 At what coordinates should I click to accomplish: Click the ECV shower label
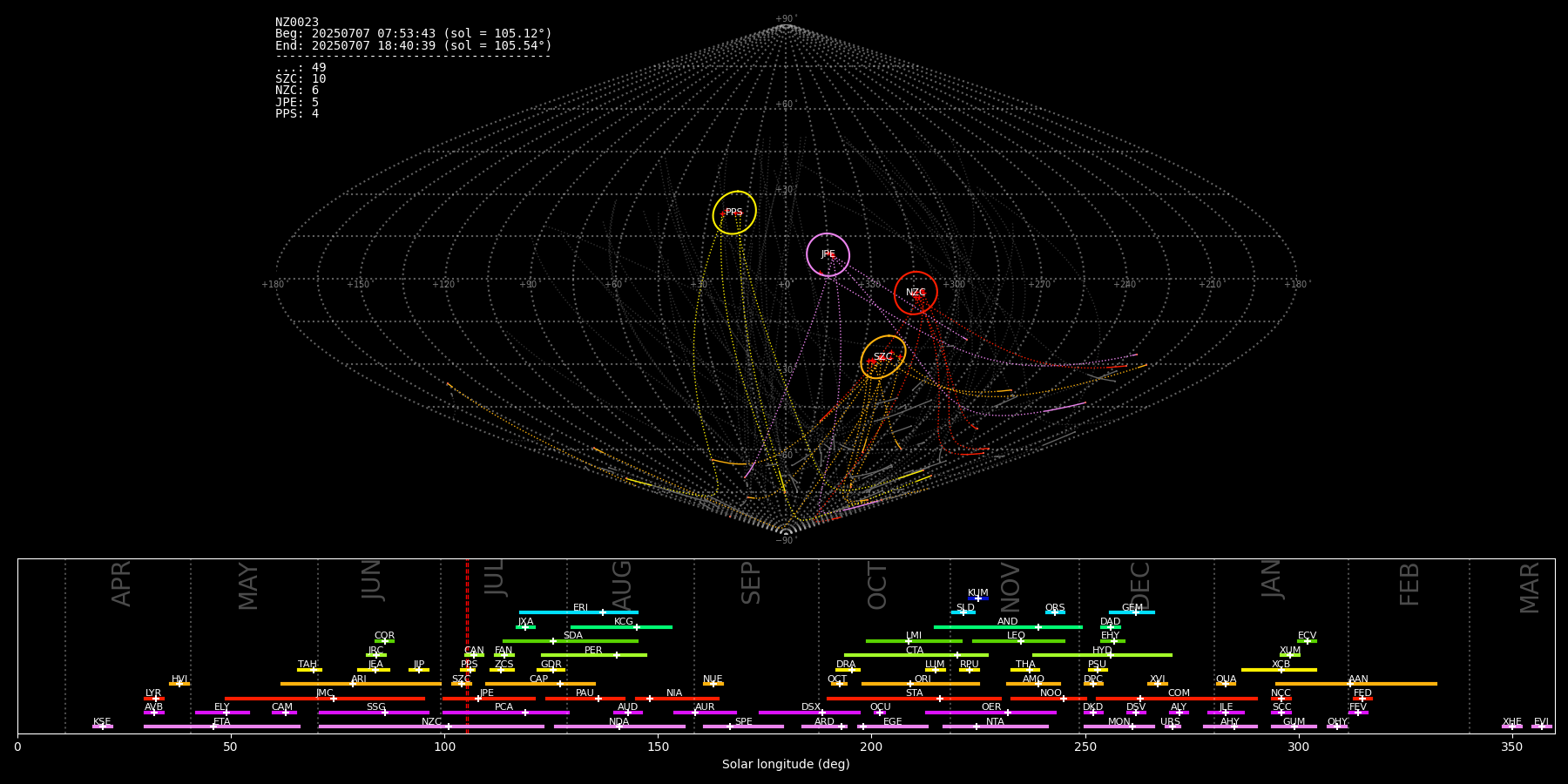[x=1307, y=636]
